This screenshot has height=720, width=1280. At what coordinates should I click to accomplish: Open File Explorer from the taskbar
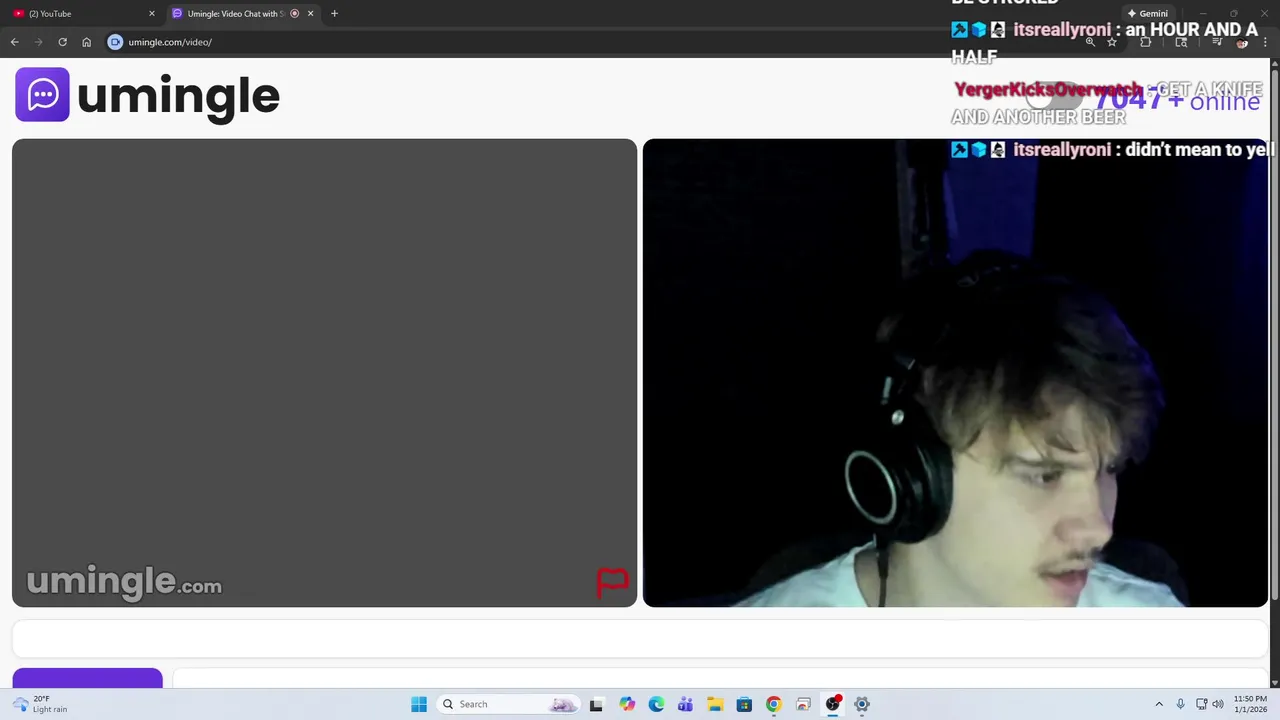coord(715,704)
